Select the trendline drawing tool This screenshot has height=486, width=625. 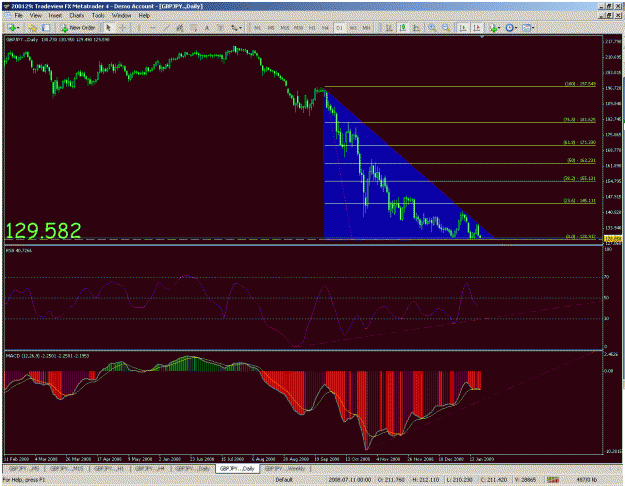(166, 28)
